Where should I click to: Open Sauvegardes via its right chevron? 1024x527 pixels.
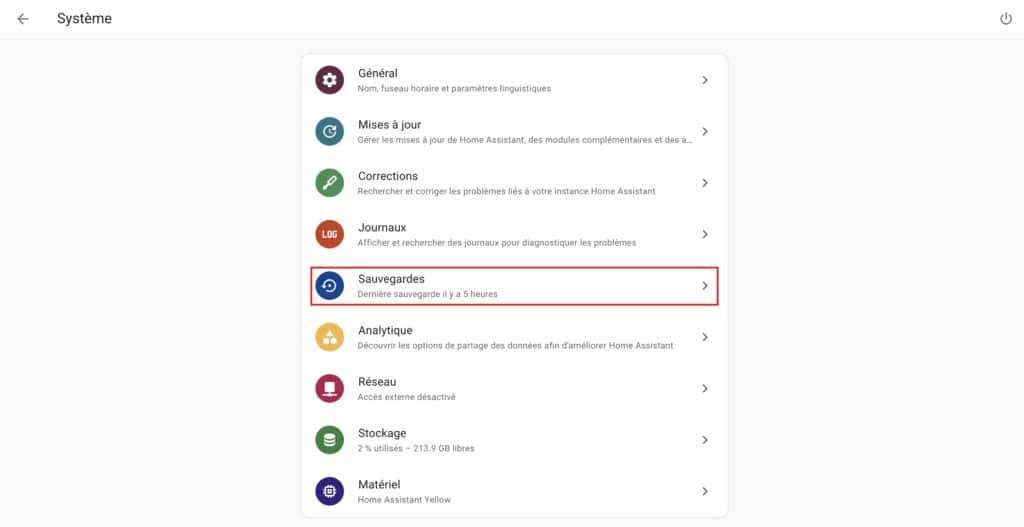[x=705, y=285]
